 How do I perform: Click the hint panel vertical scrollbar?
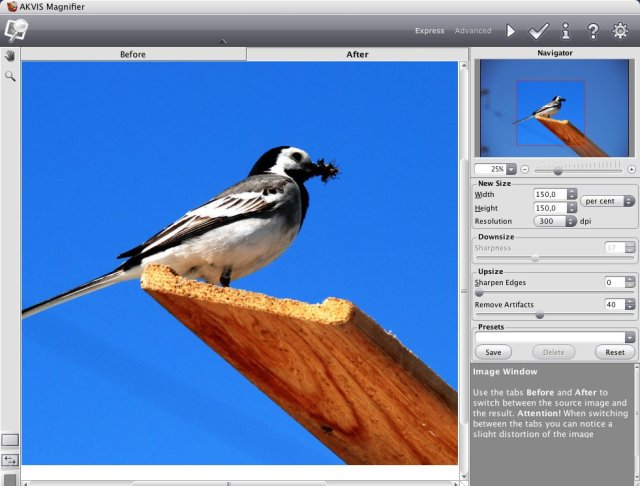(x=636, y=424)
